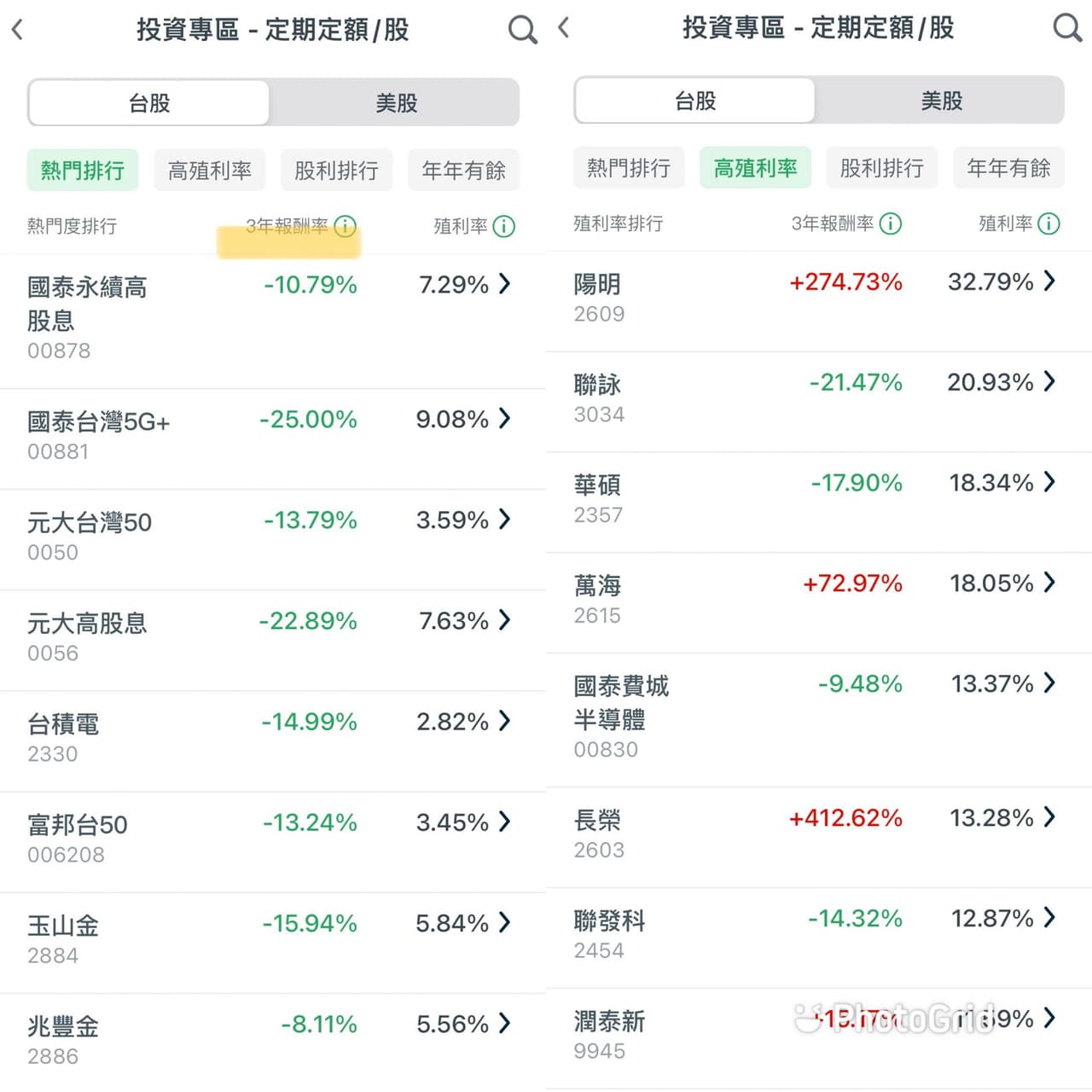Open the 富邦台50 row chevron
1092x1092 pixels.
[x=505, y=822]
